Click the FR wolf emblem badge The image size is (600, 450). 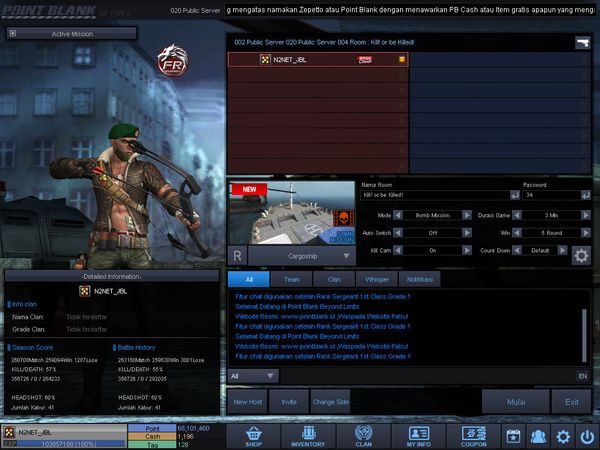[x=173, y=60]
